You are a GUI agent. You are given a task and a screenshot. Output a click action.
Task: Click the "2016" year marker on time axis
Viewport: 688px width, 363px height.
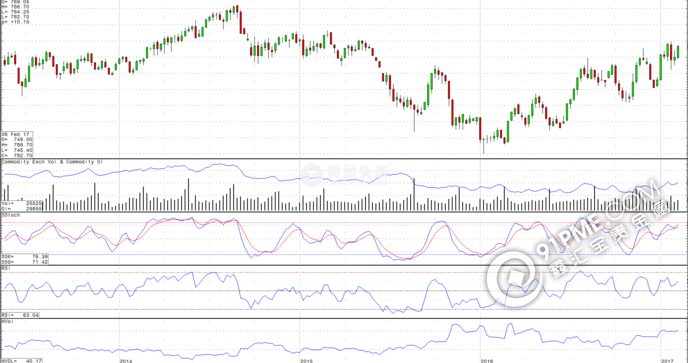(x=487, y=360)
